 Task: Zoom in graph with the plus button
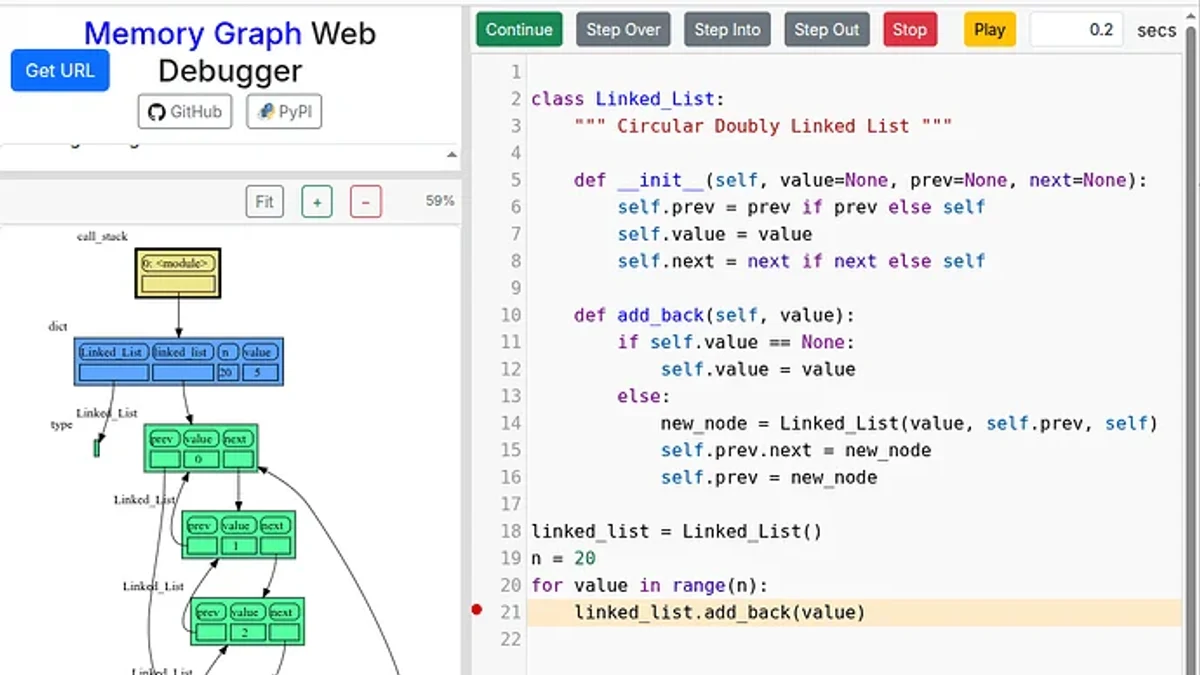[x=317, y=201]
